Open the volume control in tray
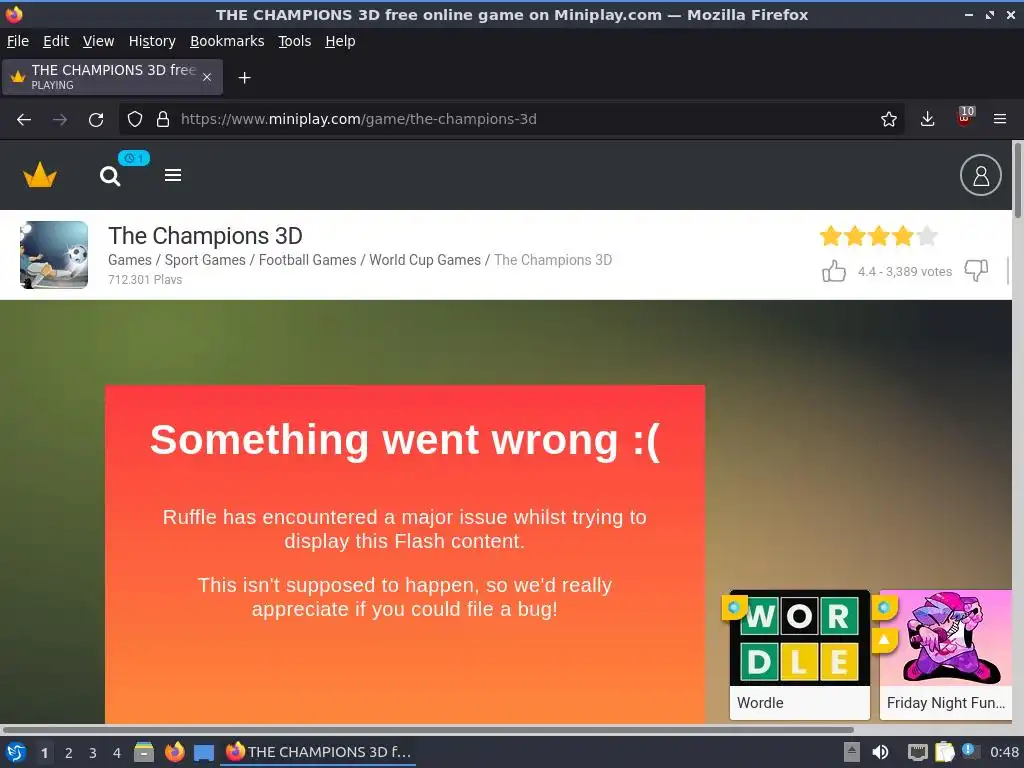 coord(881,752)
